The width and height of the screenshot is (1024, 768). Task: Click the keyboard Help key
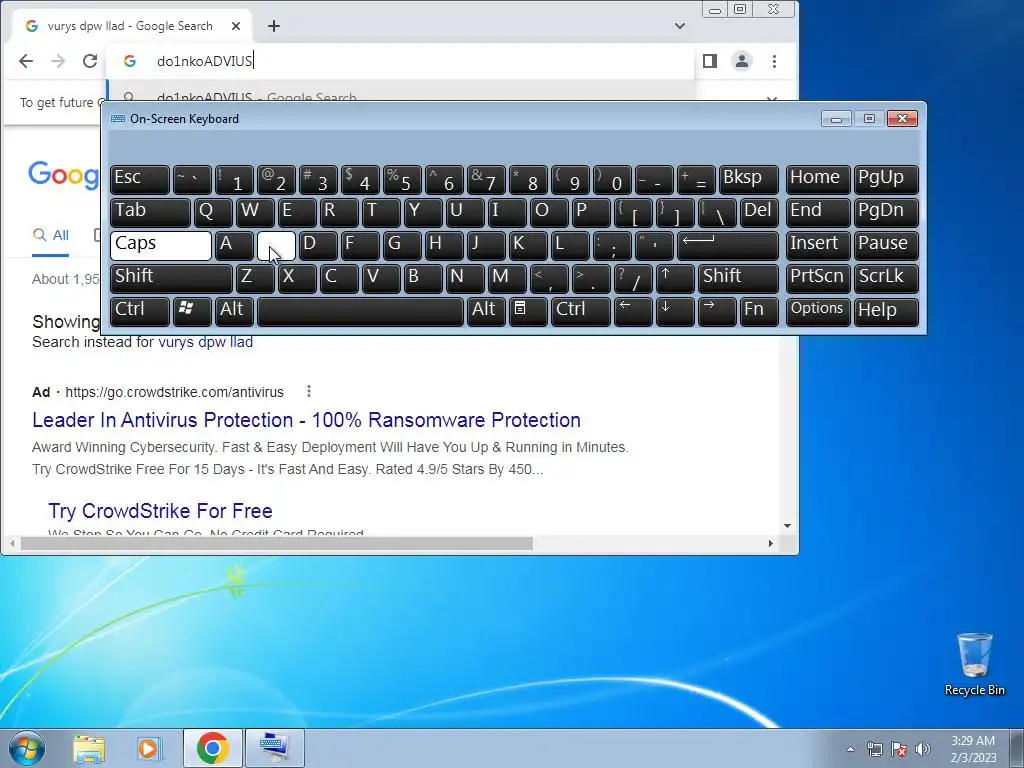[886, 312]
